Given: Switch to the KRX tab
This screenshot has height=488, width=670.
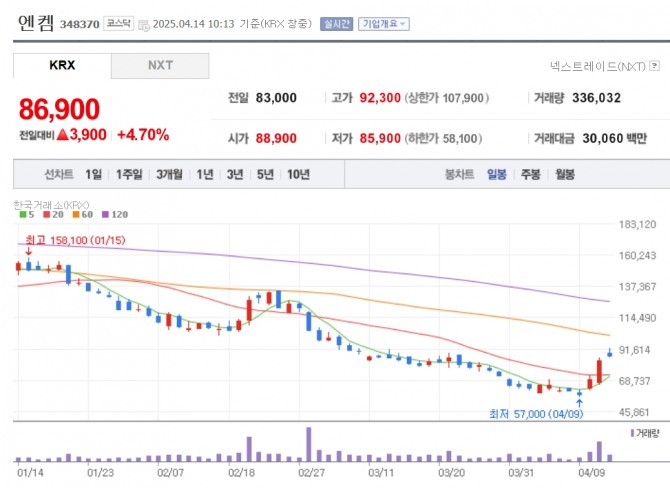Looking at the screenshot, I should point(62,65).
